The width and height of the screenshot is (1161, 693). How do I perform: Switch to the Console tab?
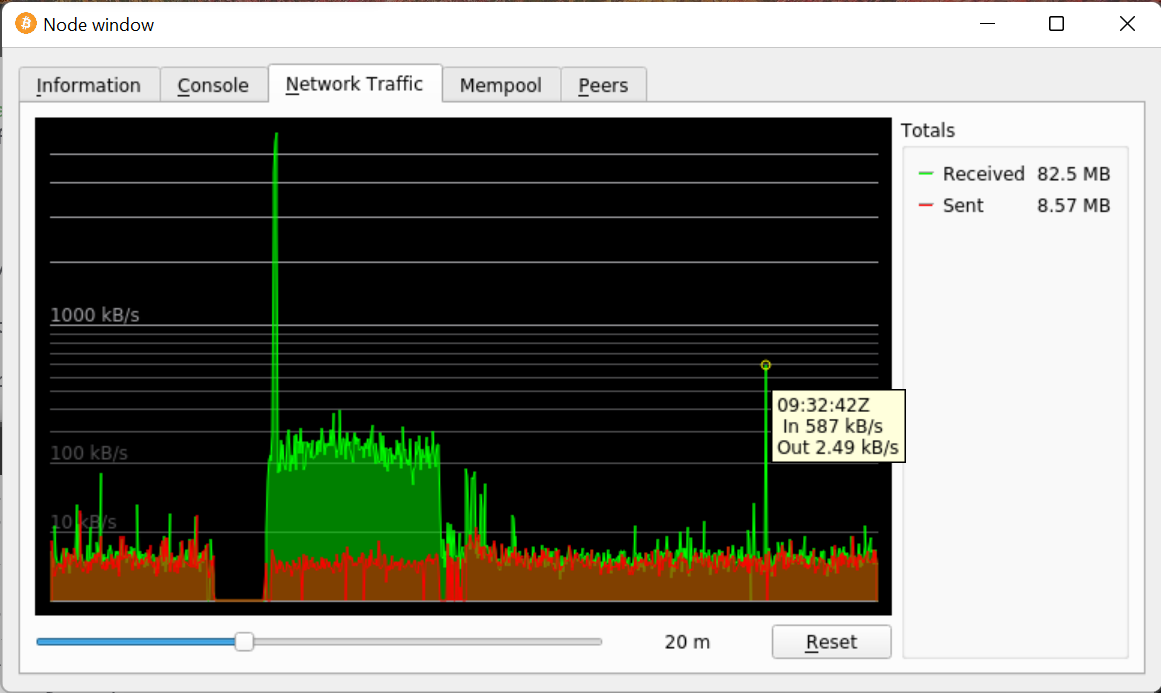click(213, 85)
